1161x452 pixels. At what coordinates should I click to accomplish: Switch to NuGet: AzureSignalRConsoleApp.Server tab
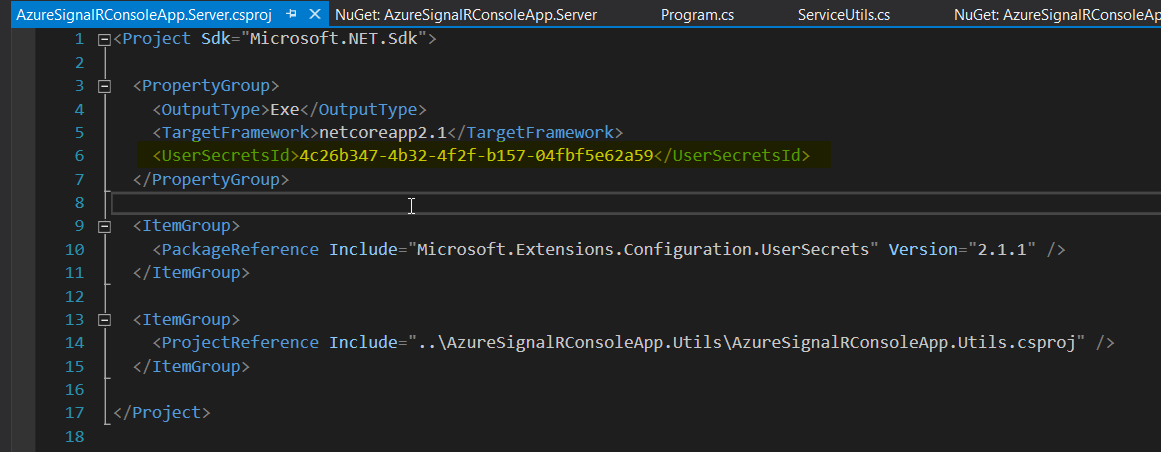(x=466, y=14)
